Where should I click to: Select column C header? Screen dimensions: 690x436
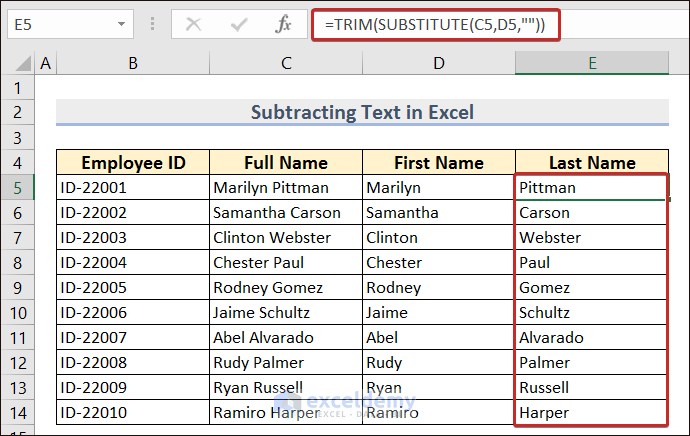click(x=286, y=64)
